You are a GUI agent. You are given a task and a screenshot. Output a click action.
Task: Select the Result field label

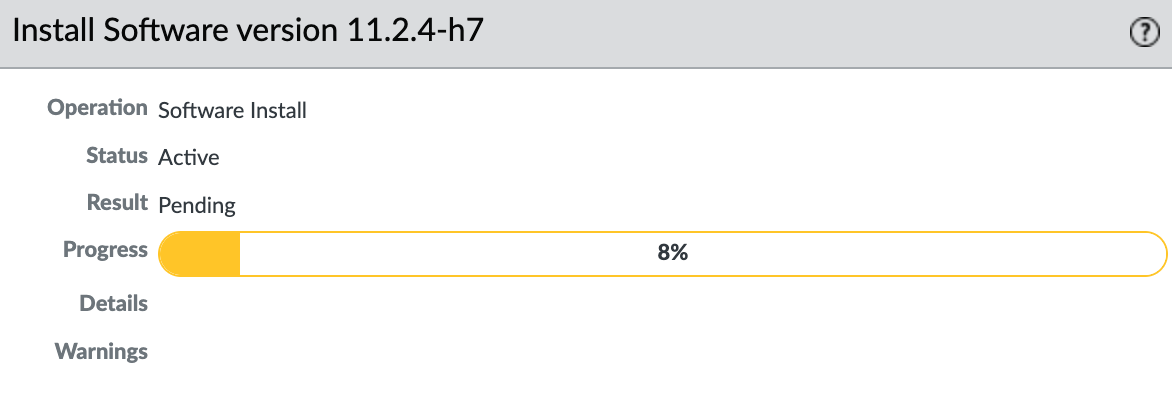[117, 203]
